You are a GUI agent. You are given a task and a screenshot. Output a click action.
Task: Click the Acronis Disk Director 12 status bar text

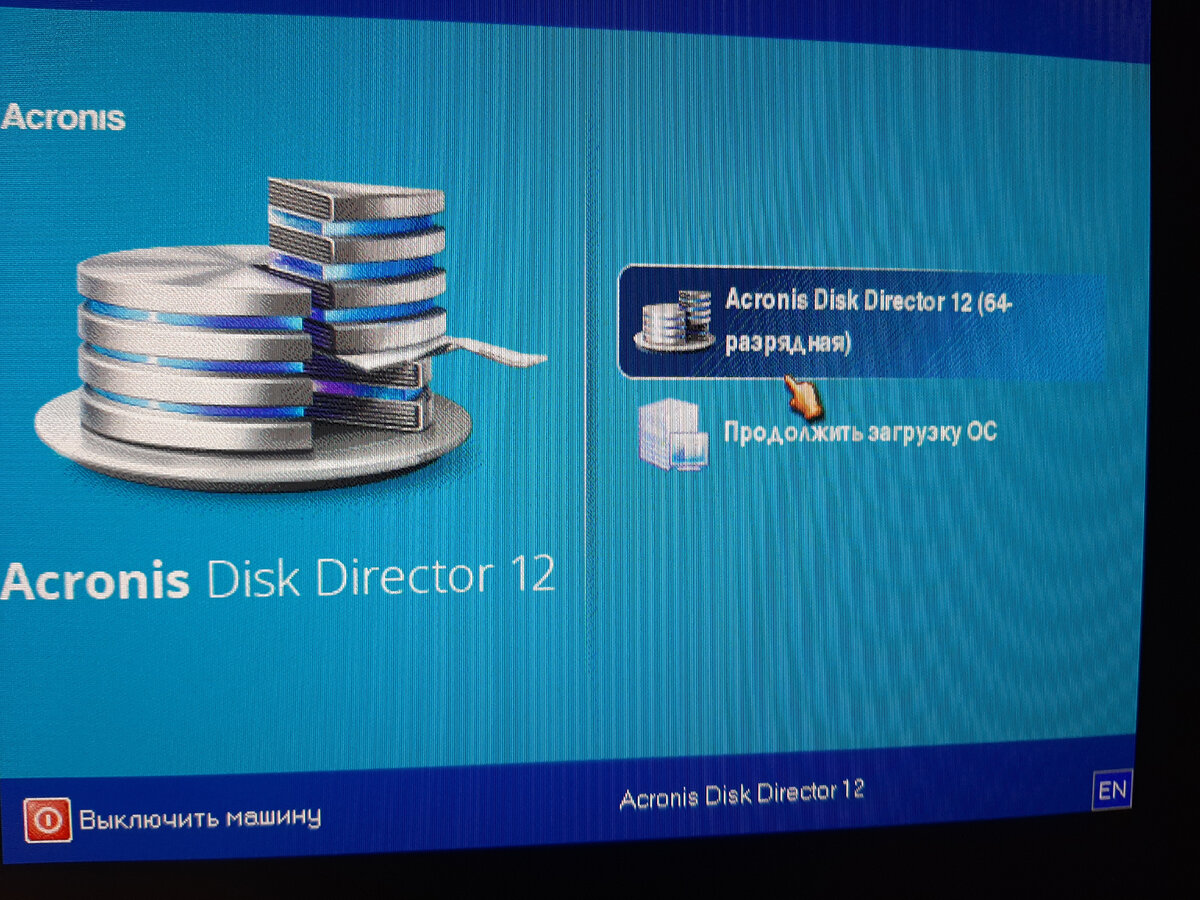[741, 796]
